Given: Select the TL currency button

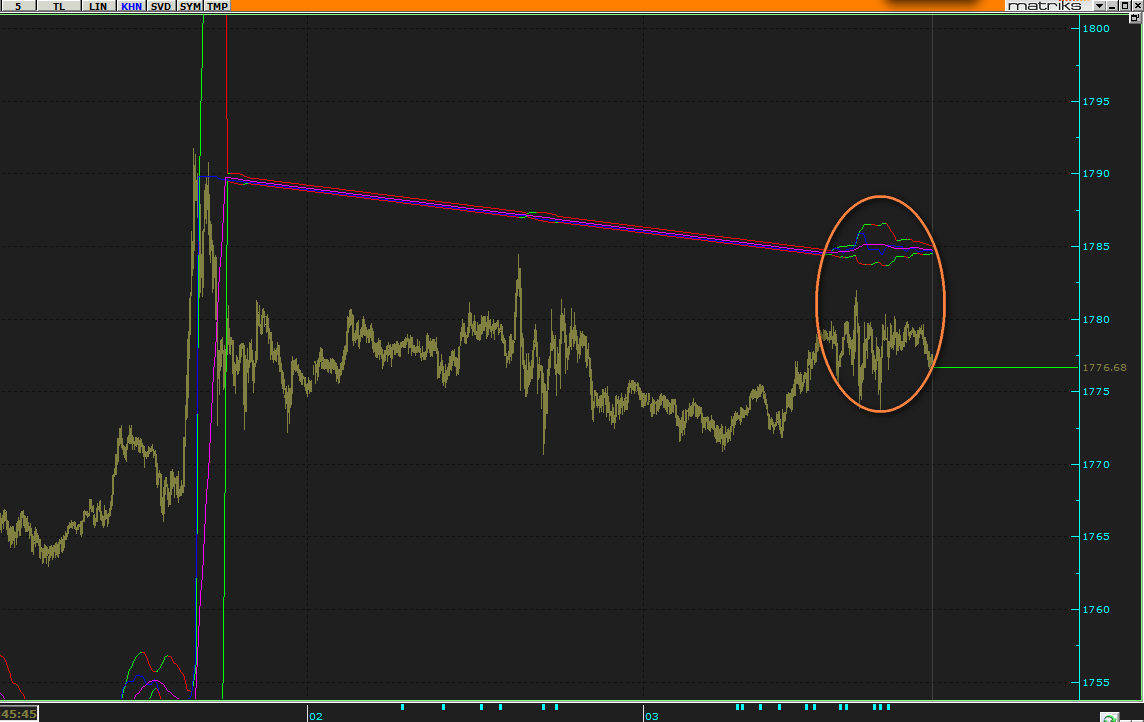Looking at the screenshot, I should click(x=59, y=6).
